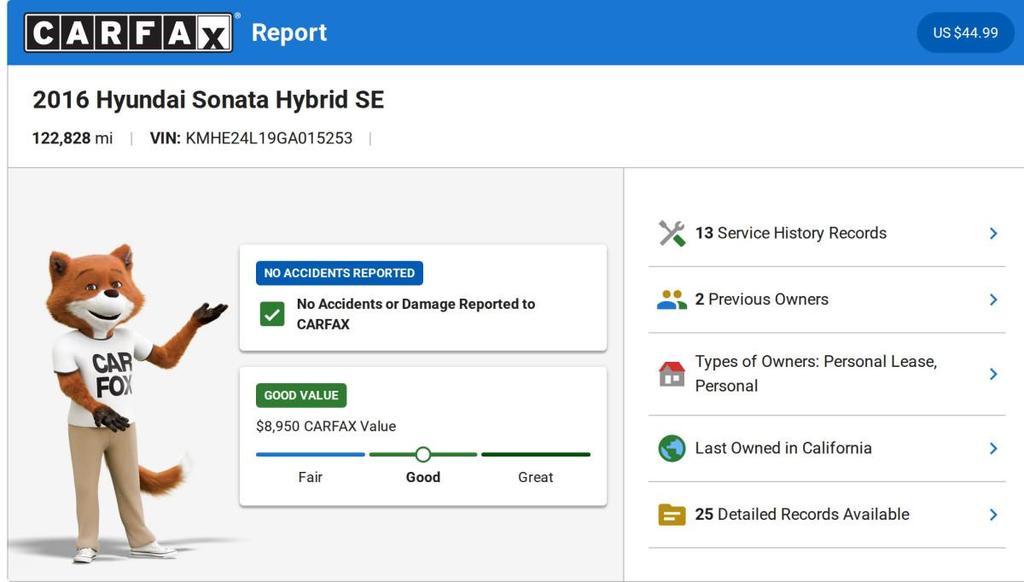Expand the Last Owned in California chevron
This screenshot has height=582, width=1024.
pos(993,448)
